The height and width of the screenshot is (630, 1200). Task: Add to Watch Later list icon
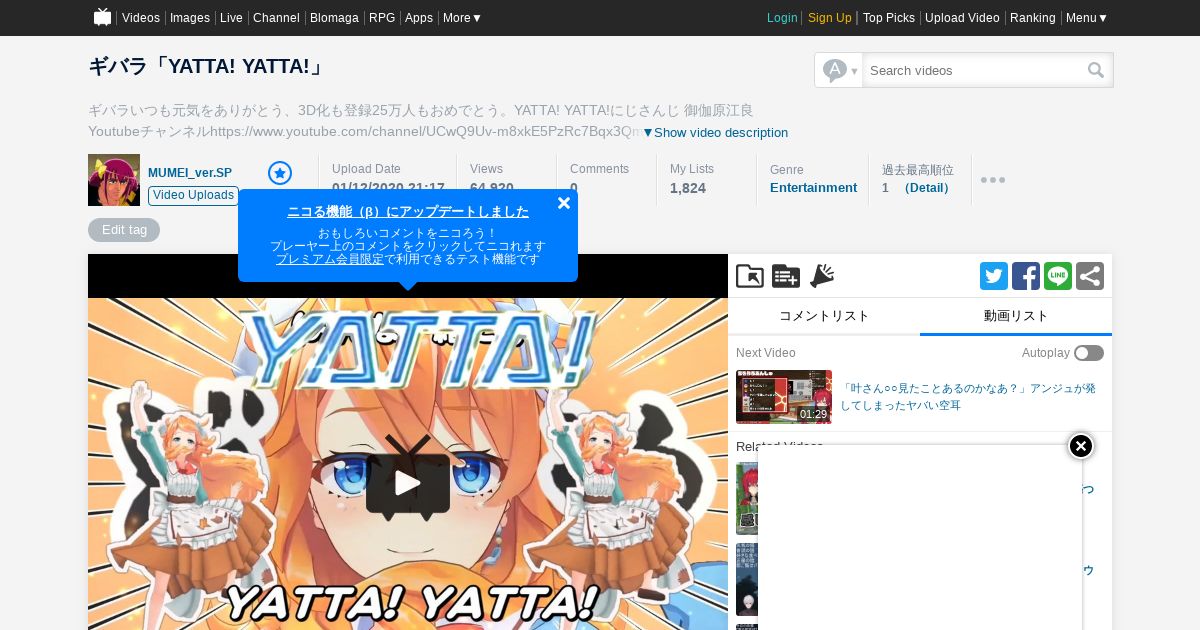[786, 276]
